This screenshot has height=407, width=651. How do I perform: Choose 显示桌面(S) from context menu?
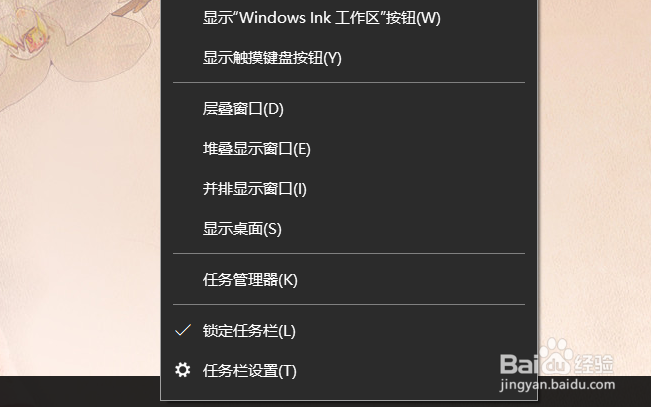349,228
